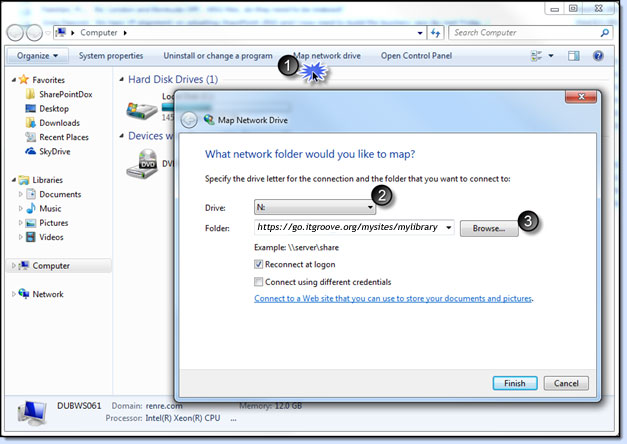
Task: Click Open Control Panel in toolbar
Action: pyautogui.click(x=417, y=56)
